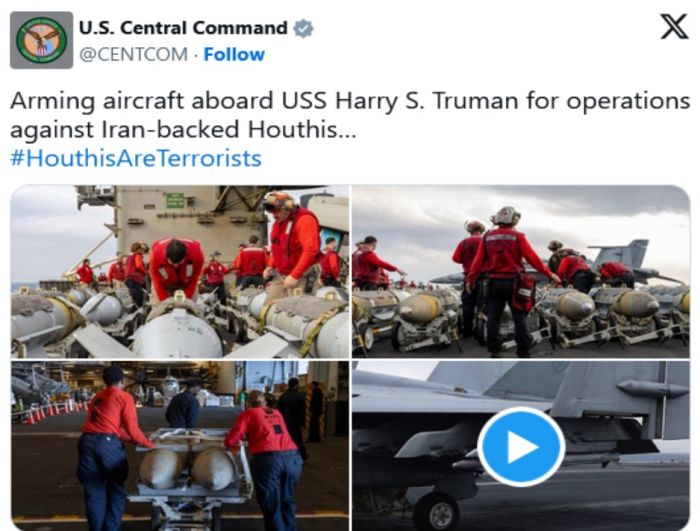Viewport: 700px width, 531px height.
Task: Play the aircraft video
Action: (521, 446)
